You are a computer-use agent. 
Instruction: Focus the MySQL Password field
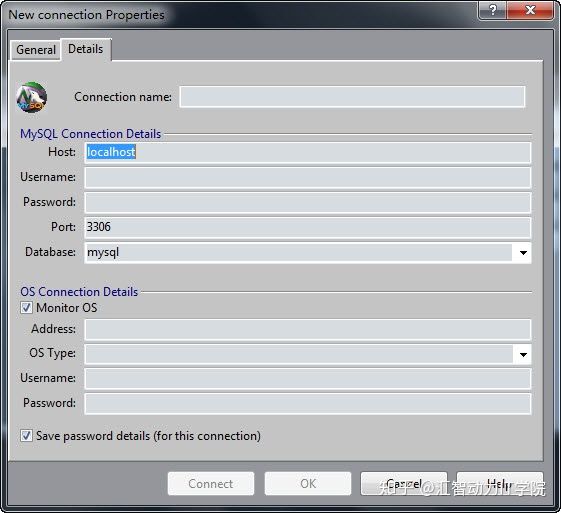308,202
